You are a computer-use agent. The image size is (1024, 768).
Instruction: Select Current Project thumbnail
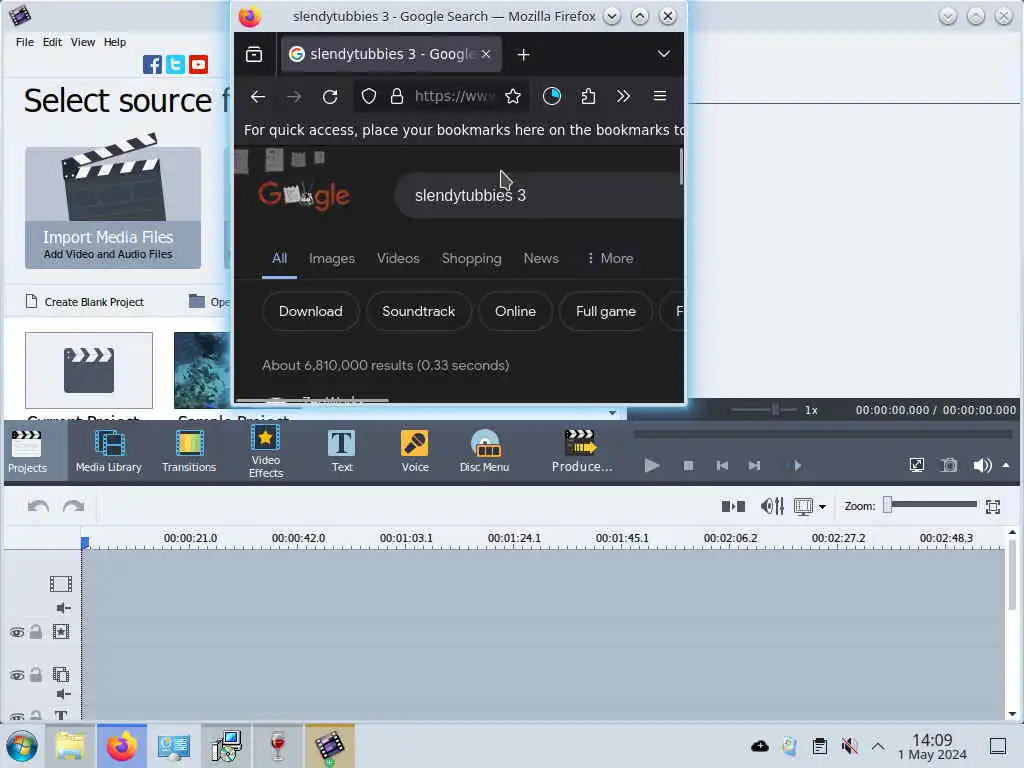(89, 370)
